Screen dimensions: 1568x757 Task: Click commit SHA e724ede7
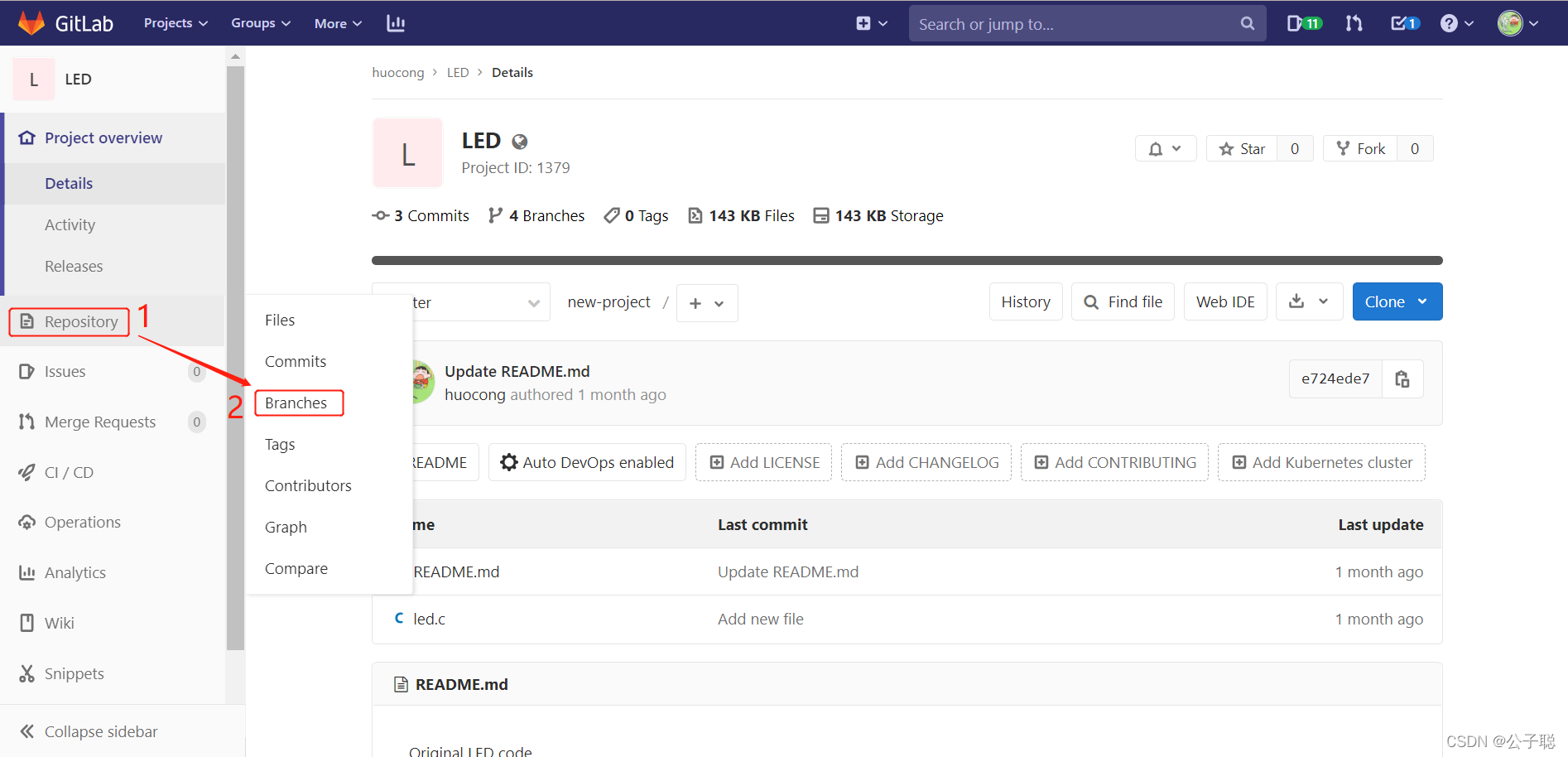1335,378
